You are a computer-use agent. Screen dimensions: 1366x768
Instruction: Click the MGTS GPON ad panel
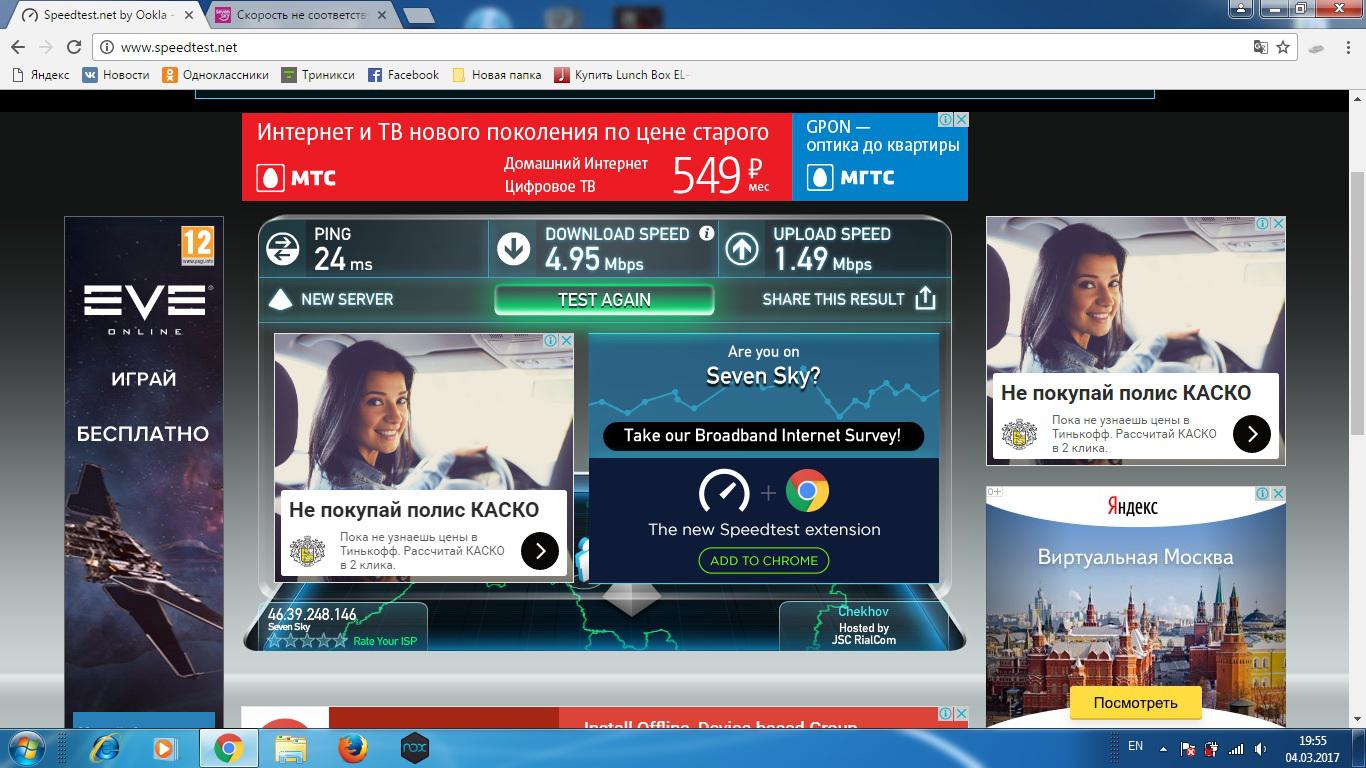880,156
